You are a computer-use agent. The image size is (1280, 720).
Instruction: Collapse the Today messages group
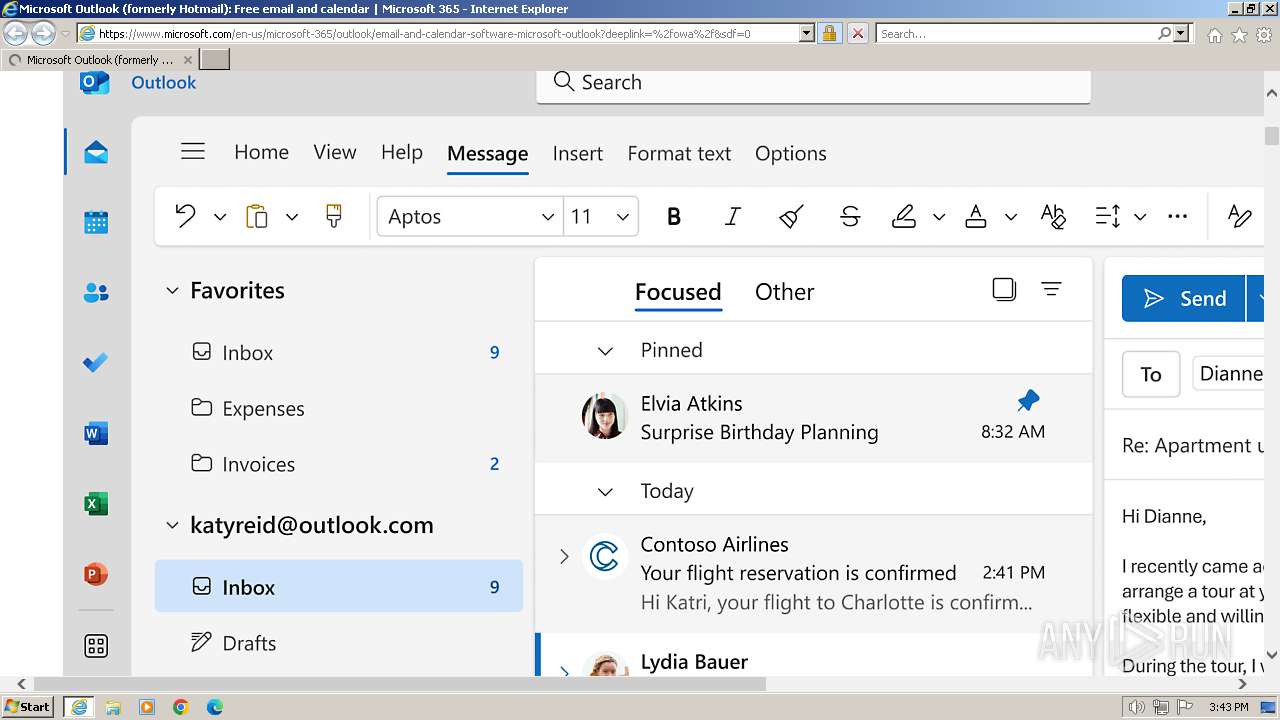click(x=605, y=492)
